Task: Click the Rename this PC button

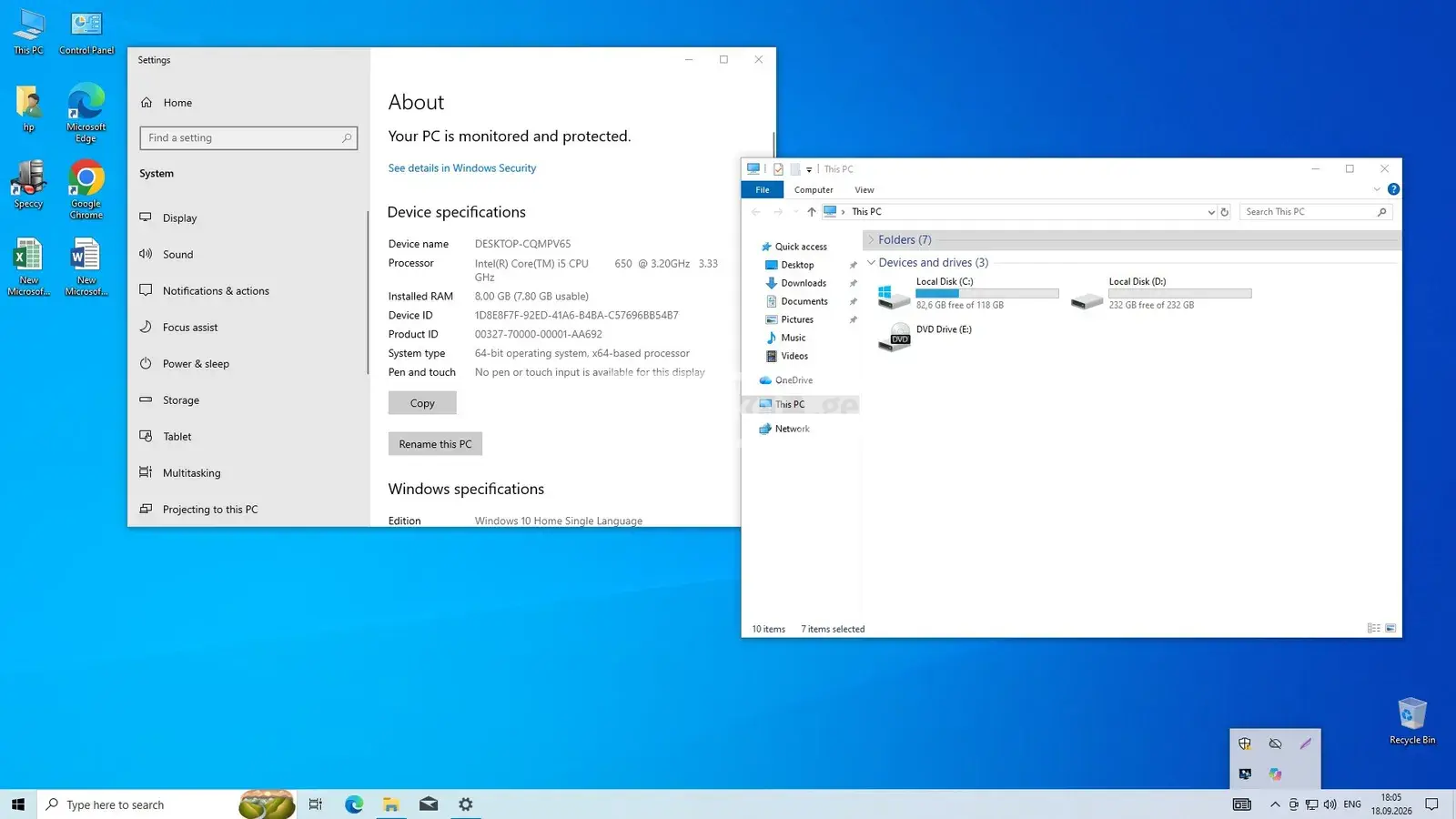Action: 435,444
